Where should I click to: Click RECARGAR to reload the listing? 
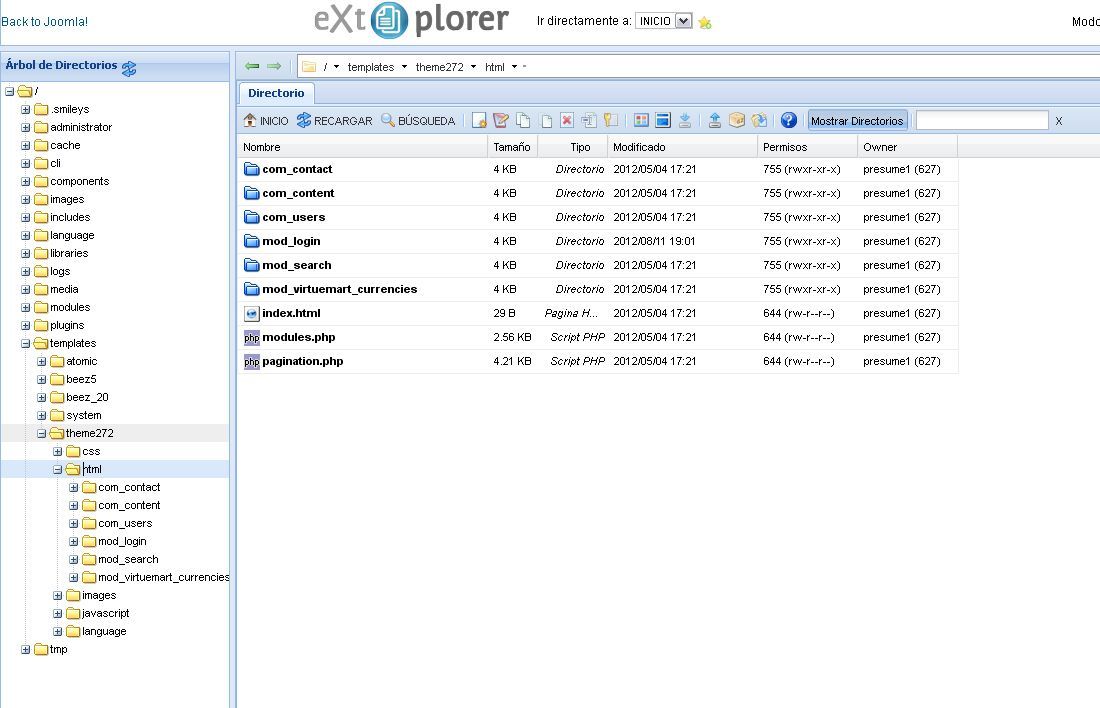(x=335, y=121)
